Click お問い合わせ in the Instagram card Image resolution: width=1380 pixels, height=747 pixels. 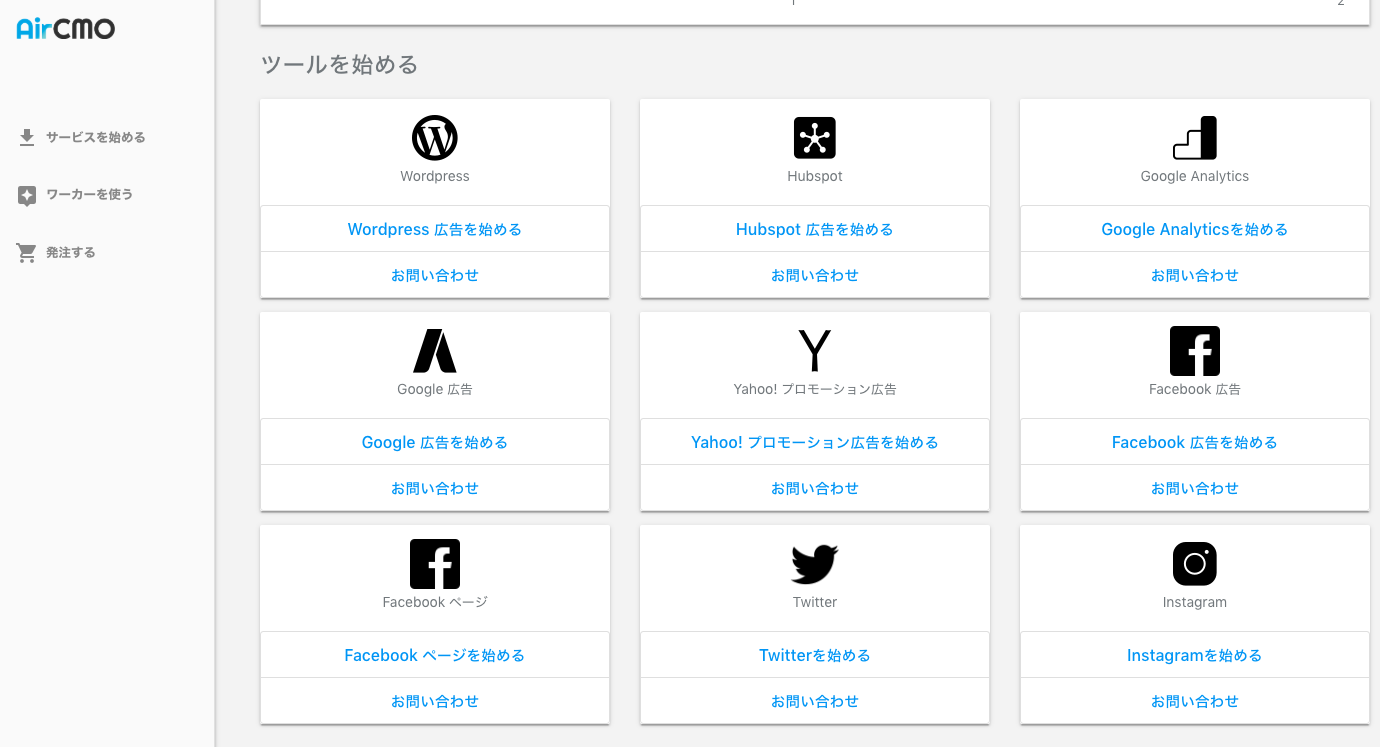point(1195,701)
